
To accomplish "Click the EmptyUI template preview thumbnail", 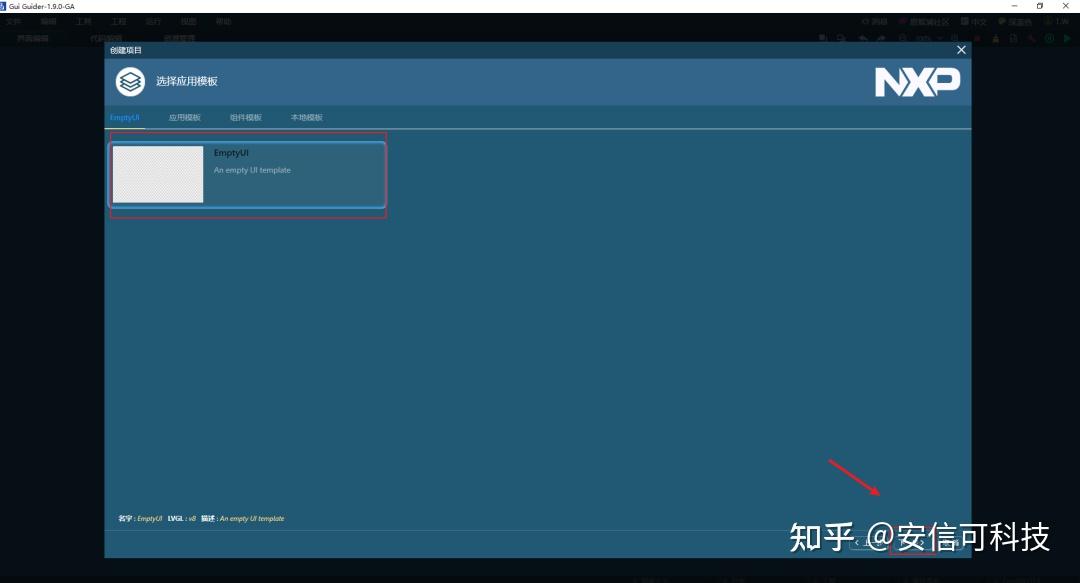I will point(158,174).
